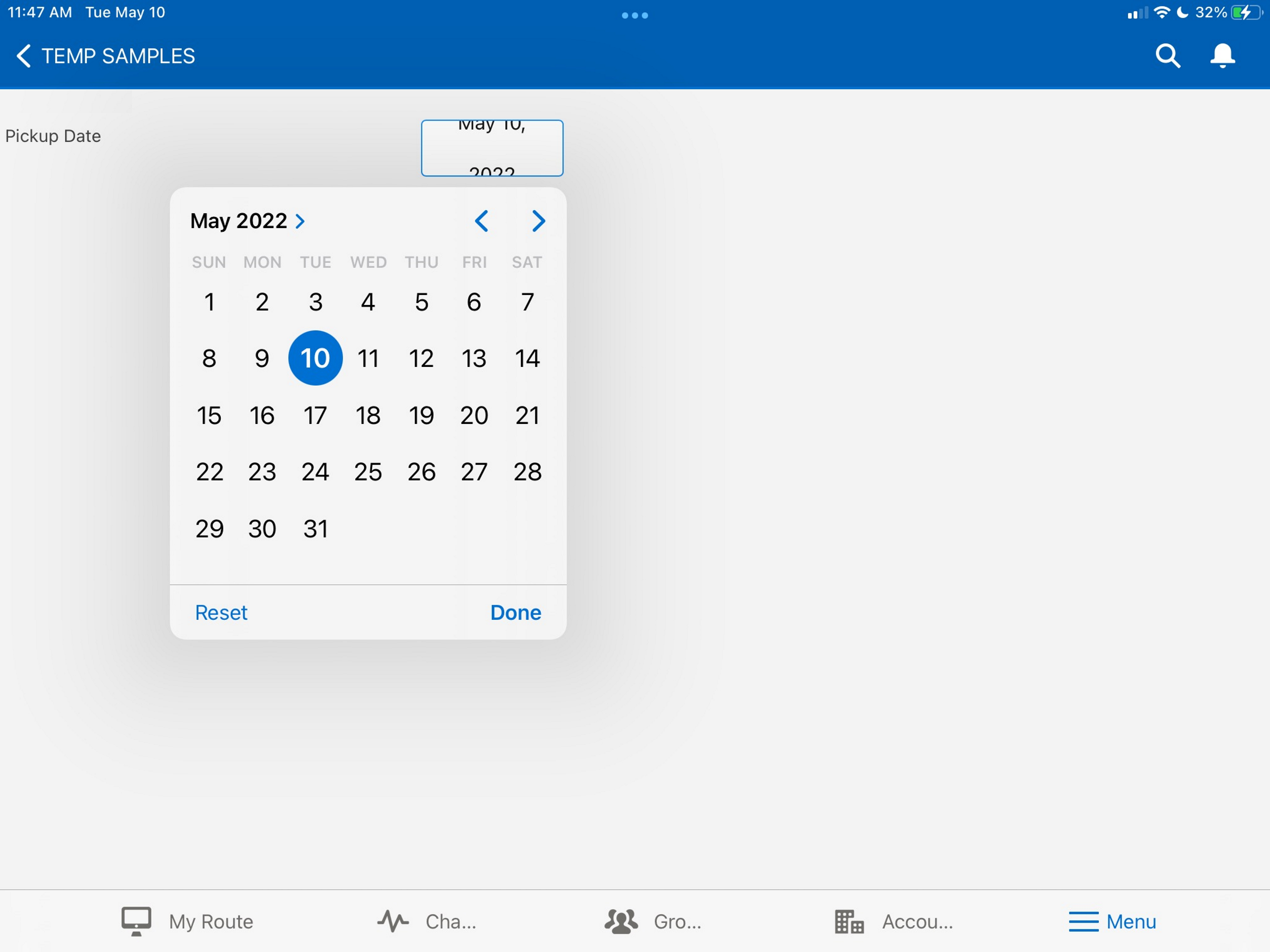Go to previous month arrow
The width and height of the screenshot is (1270, 952).
[x=482, y=221]
